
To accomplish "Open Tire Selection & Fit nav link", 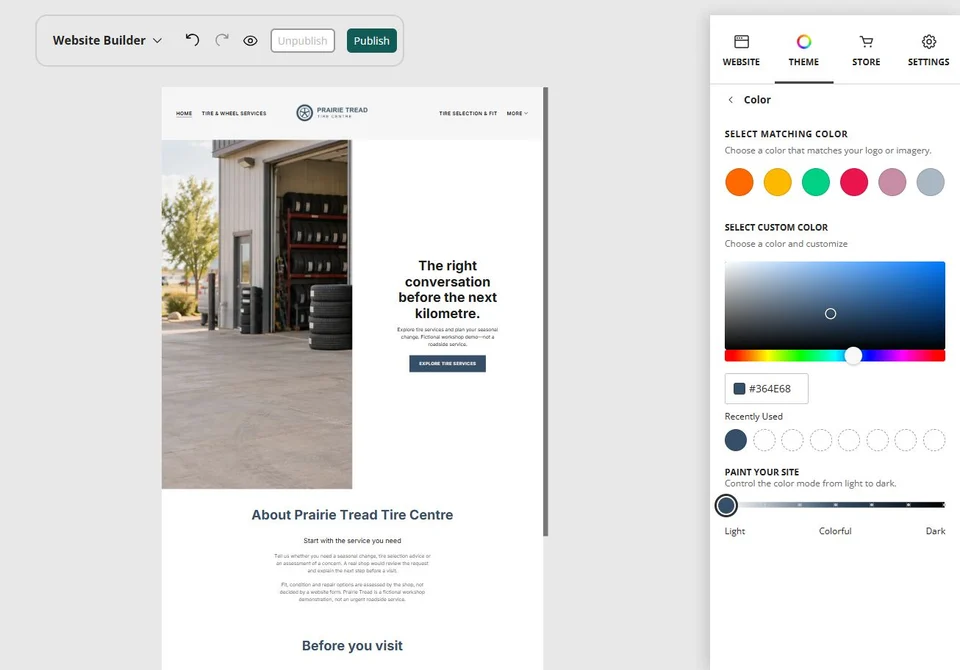I will 468,113.
